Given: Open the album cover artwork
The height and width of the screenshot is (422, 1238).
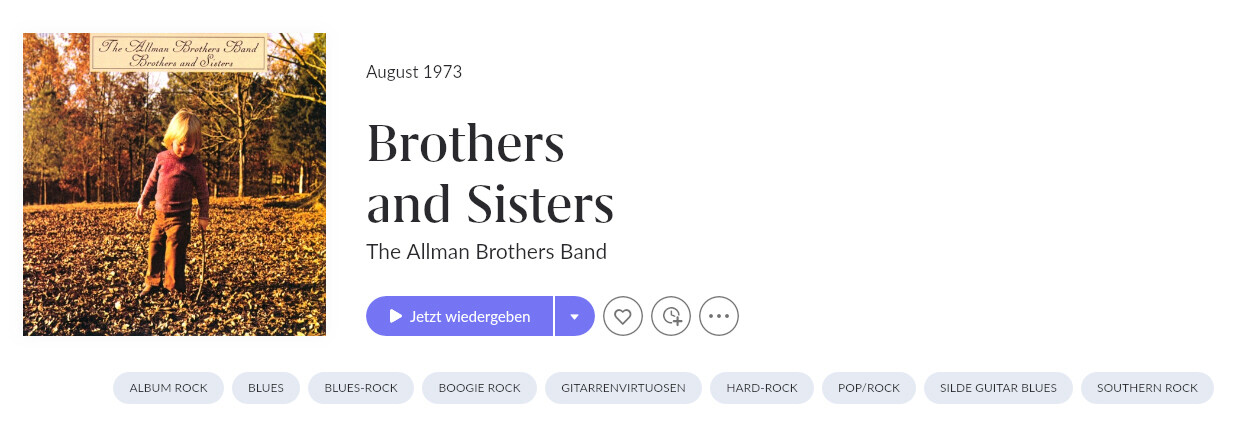Looking at the screenshot, I should tap(174, 200).
